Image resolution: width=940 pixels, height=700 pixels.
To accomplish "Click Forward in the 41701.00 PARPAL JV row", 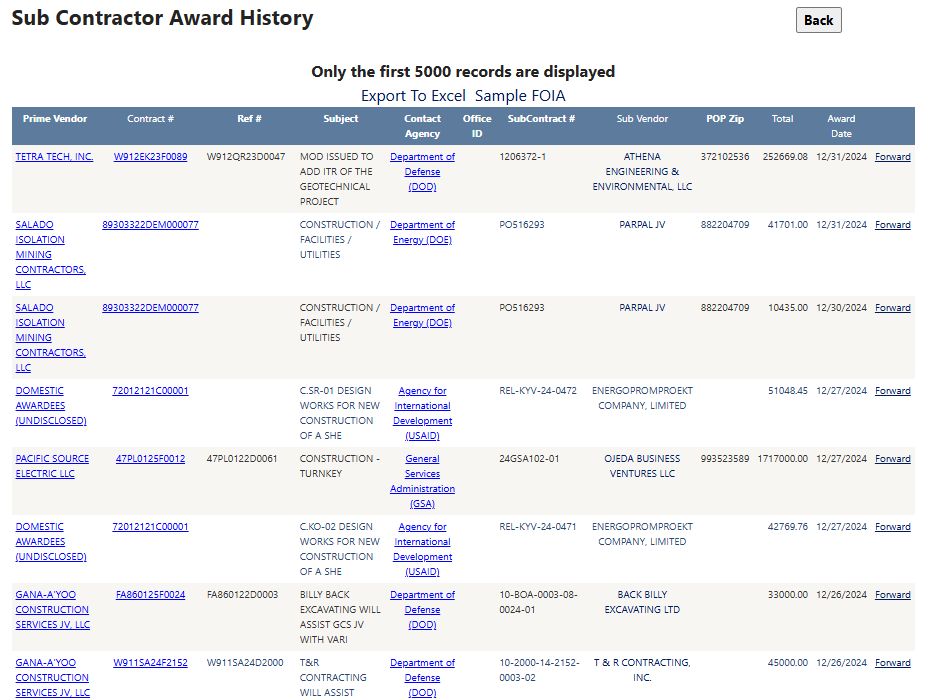I will (893, 225).
